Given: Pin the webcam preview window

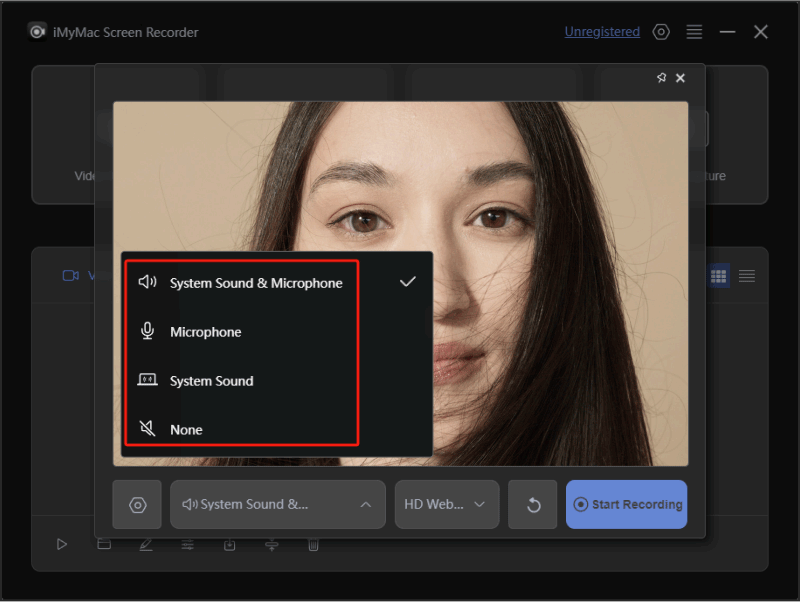Looking at the screenshot, I should (661, 78).
